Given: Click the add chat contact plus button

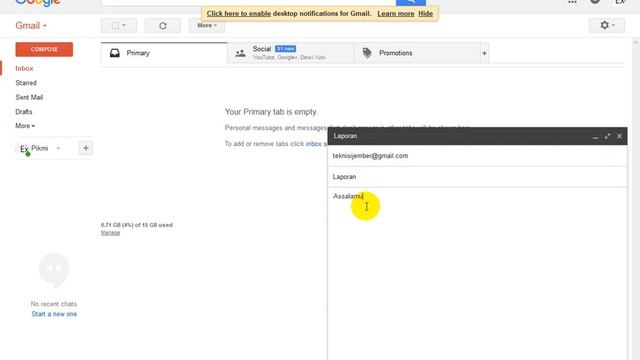Looking at the screenshot, I should point(86,148).
